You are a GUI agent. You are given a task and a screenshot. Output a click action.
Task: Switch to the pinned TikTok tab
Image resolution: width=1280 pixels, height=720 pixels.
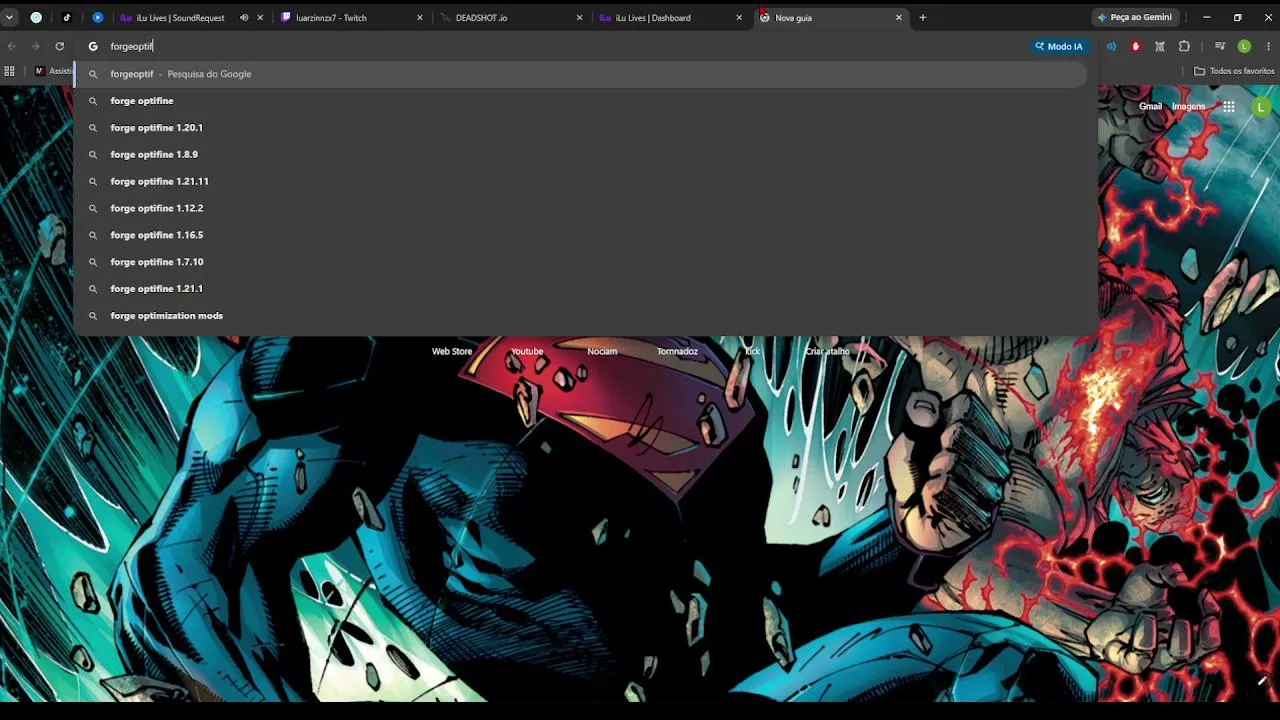coord(67,17)
